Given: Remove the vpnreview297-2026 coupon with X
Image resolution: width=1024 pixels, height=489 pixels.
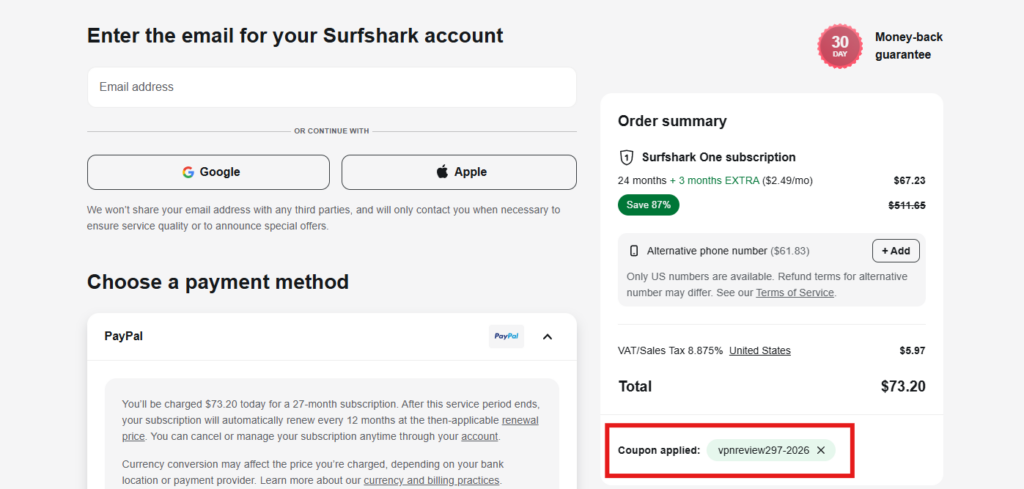Looking at the screenshot, I should pyautogui.click(x=821, y=450).
